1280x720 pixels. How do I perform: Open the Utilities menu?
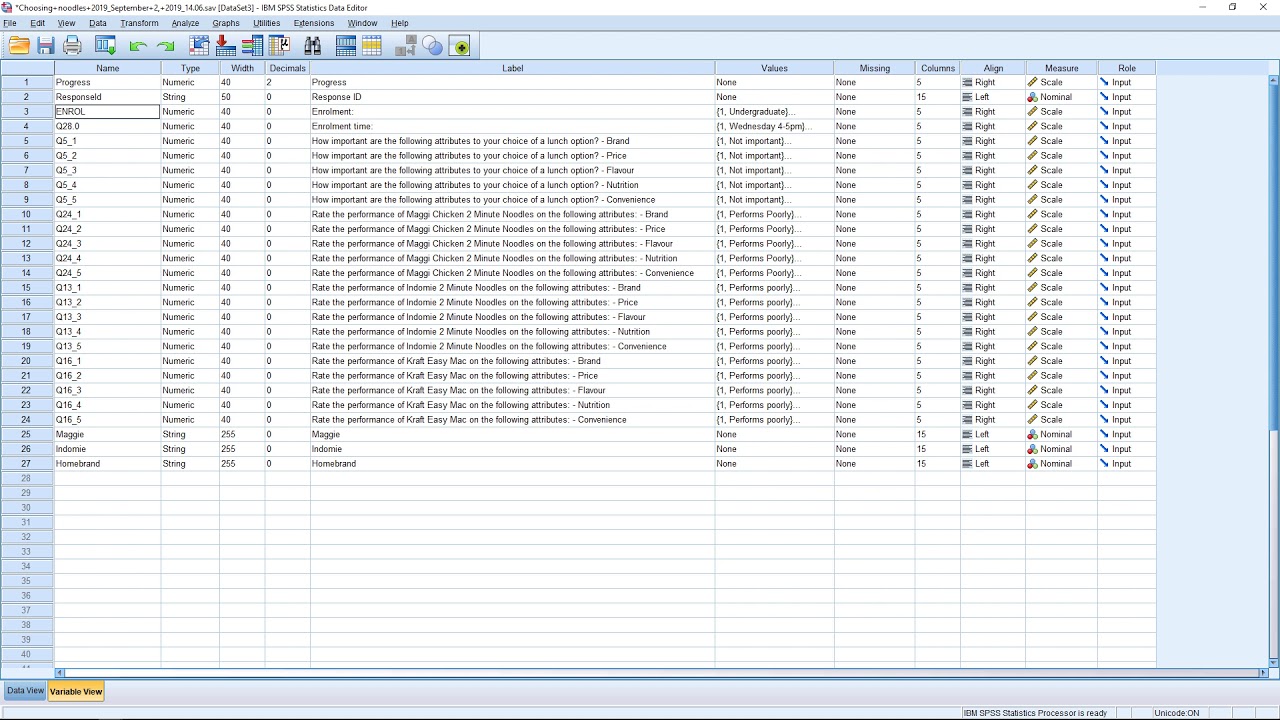point(267,23)
